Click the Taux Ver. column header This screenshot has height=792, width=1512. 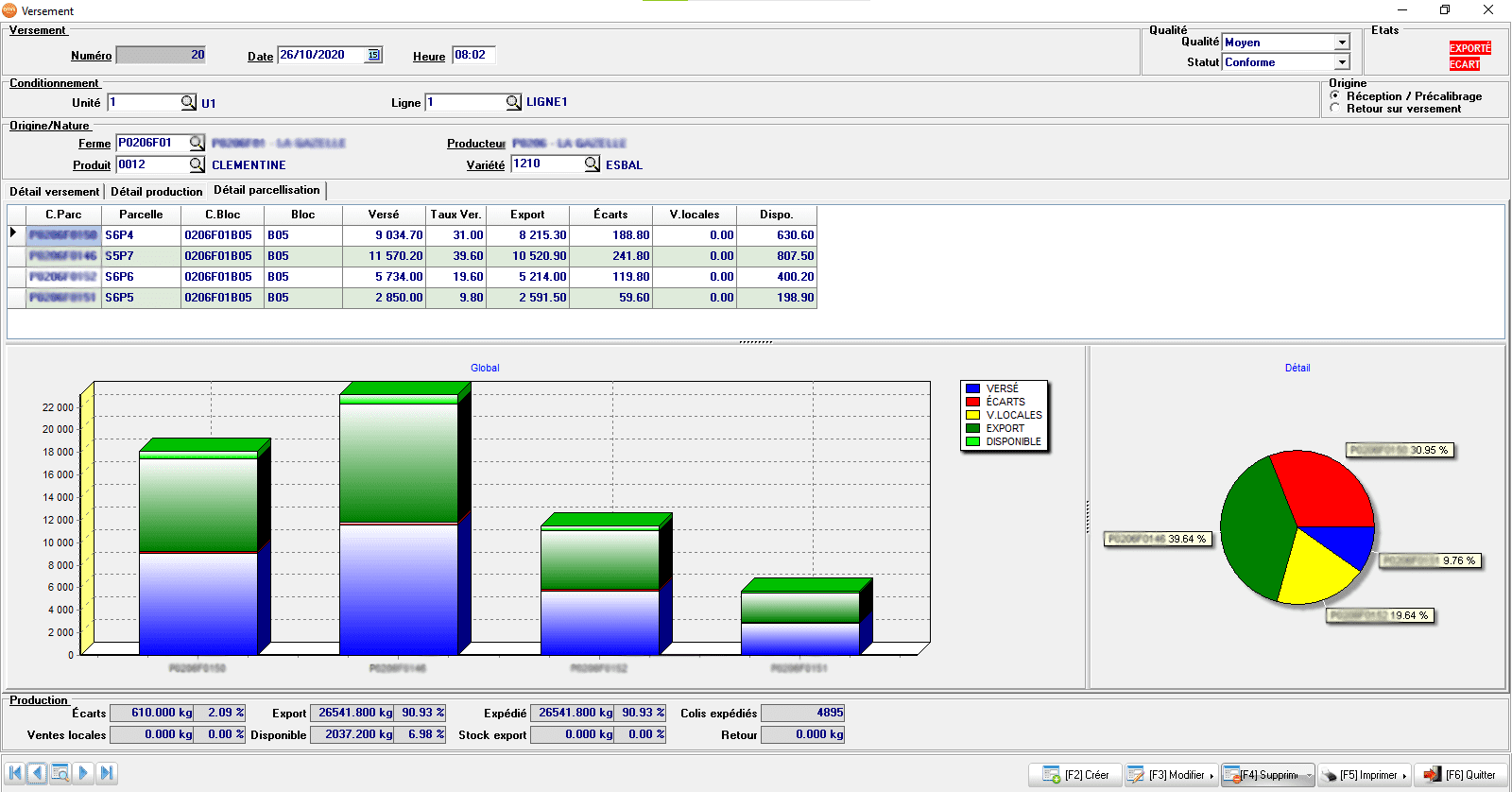[x=455, y=215]
